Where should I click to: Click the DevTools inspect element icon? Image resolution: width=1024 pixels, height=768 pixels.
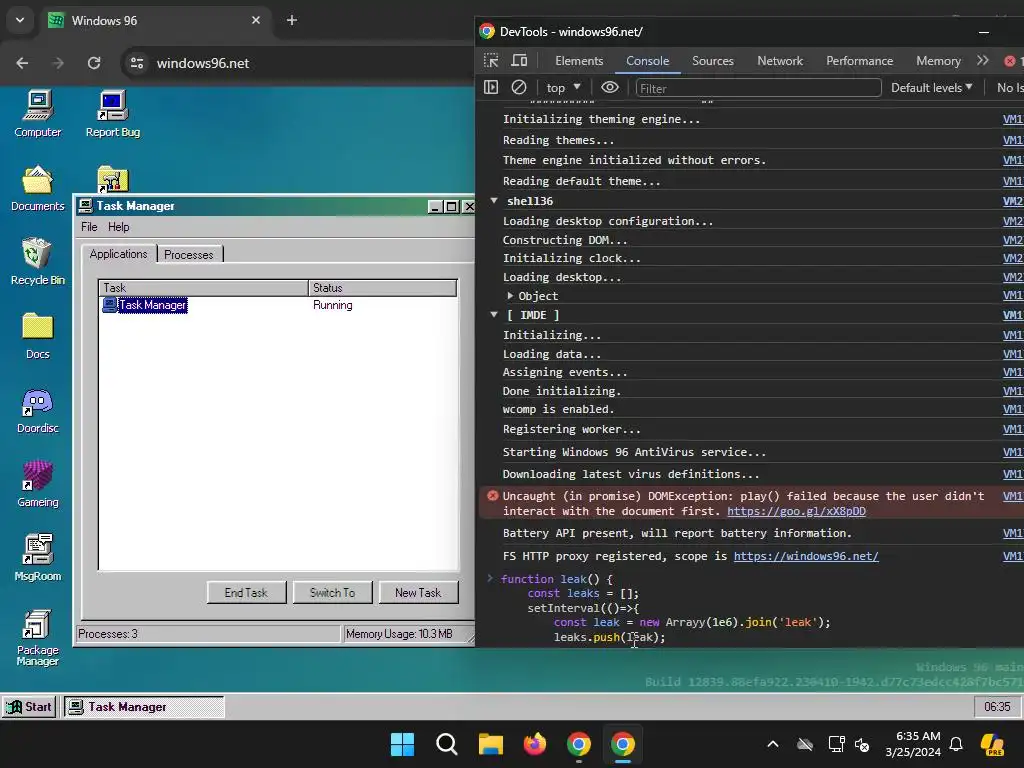click(491, 61)
